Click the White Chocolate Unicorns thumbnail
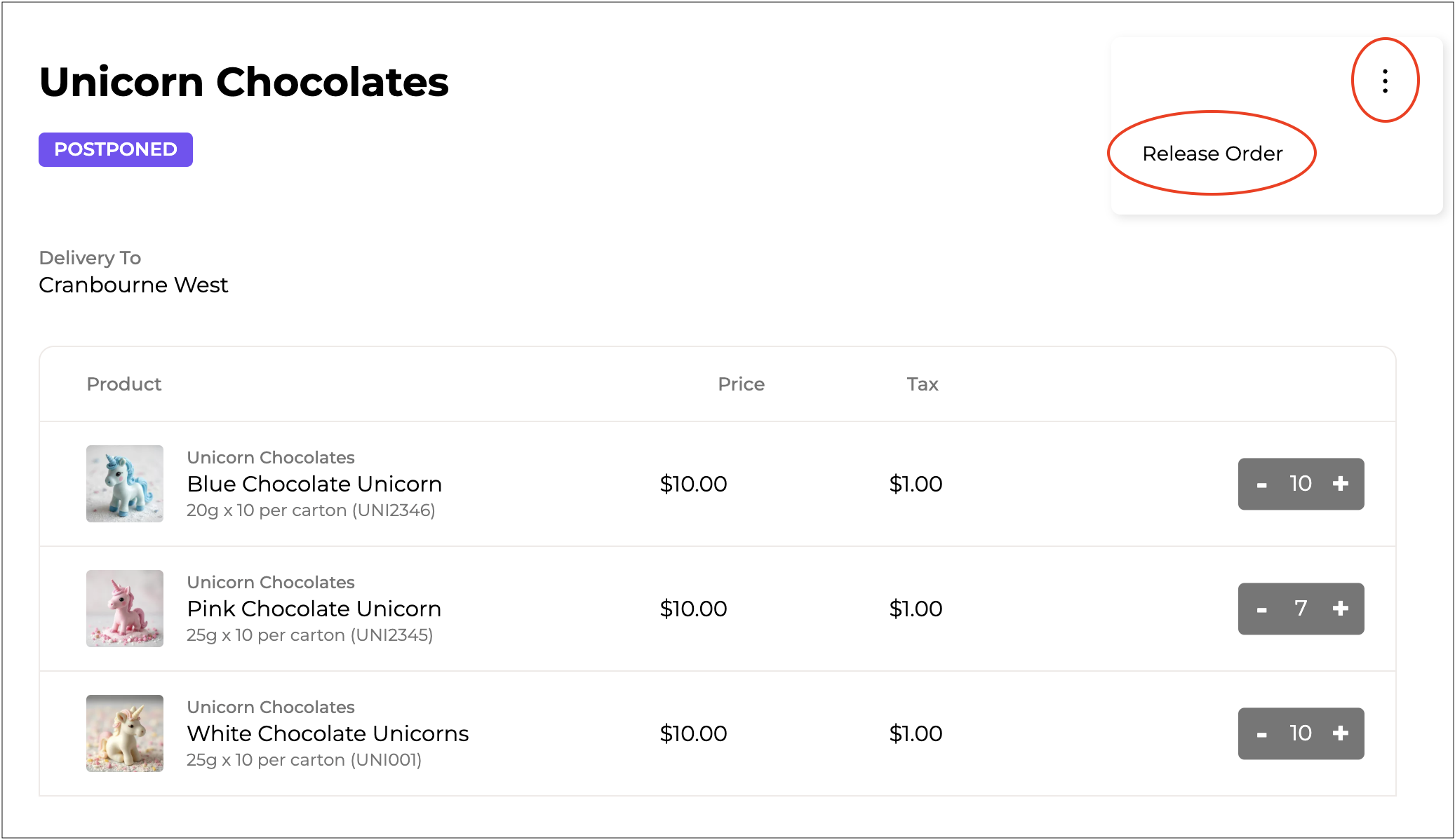The width and height of the screenshot is (1455, 840). click(125, 733)
